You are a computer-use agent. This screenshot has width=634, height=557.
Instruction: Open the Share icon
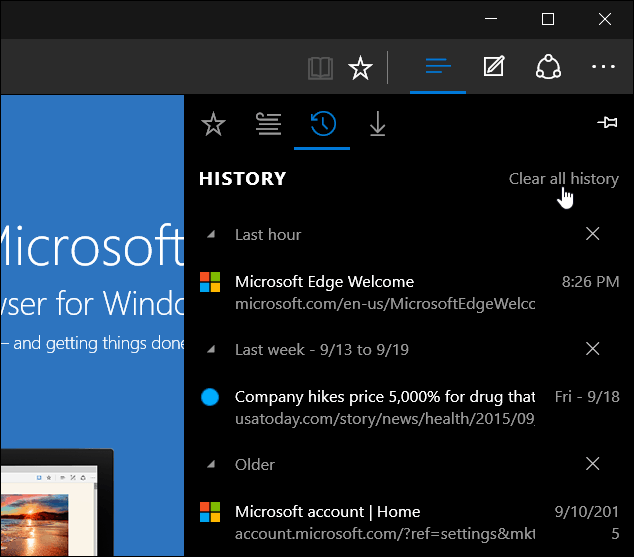coord(548,67)
